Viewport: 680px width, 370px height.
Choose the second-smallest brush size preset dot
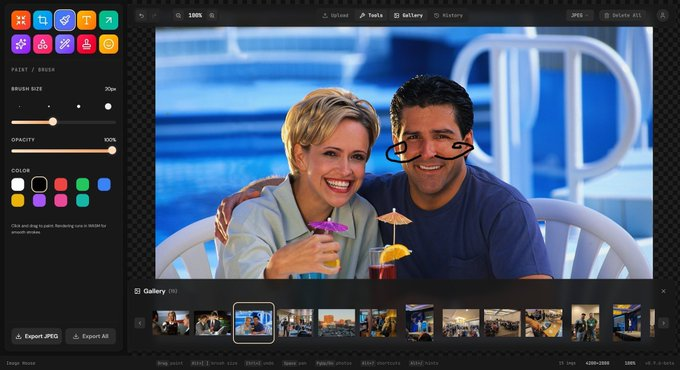49,106
